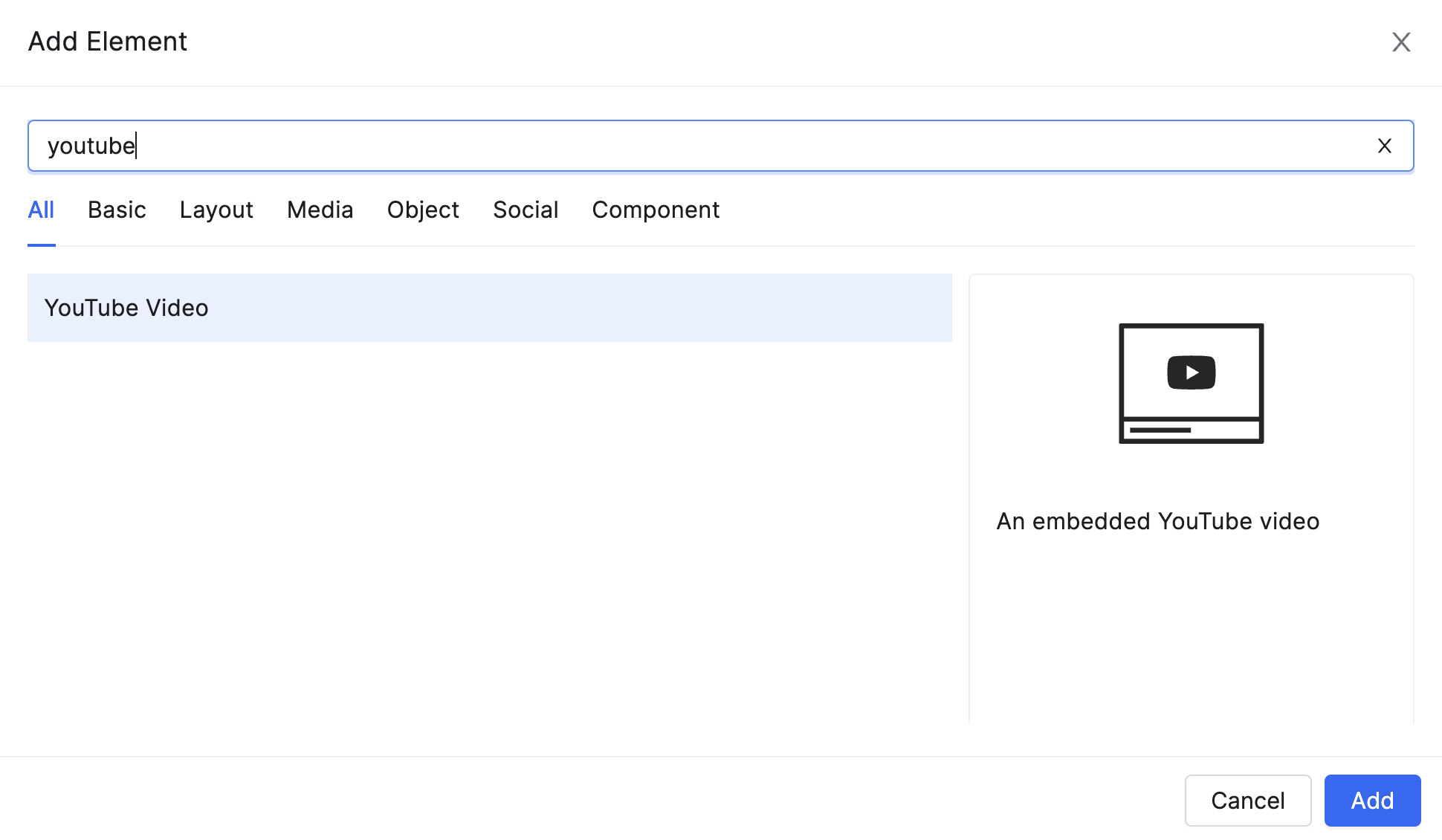Select the YouTube Video result

(x=490, y=308)
